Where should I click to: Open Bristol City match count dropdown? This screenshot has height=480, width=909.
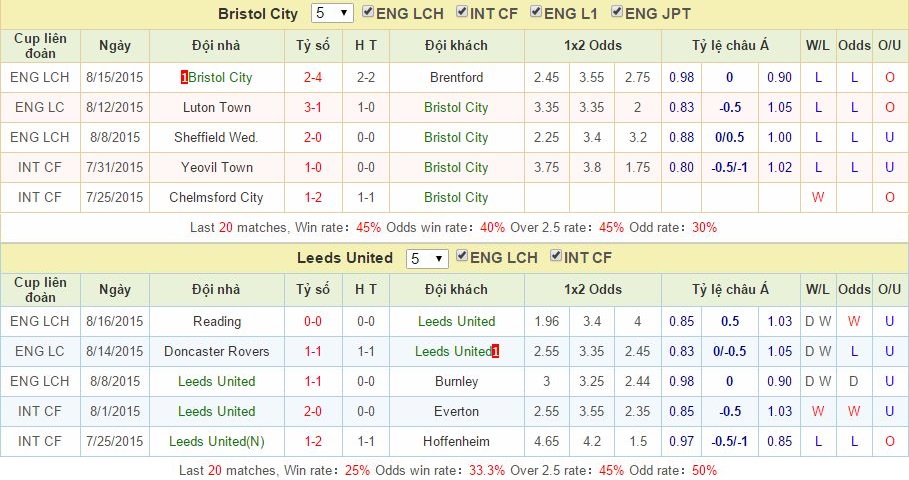[333, 14]
